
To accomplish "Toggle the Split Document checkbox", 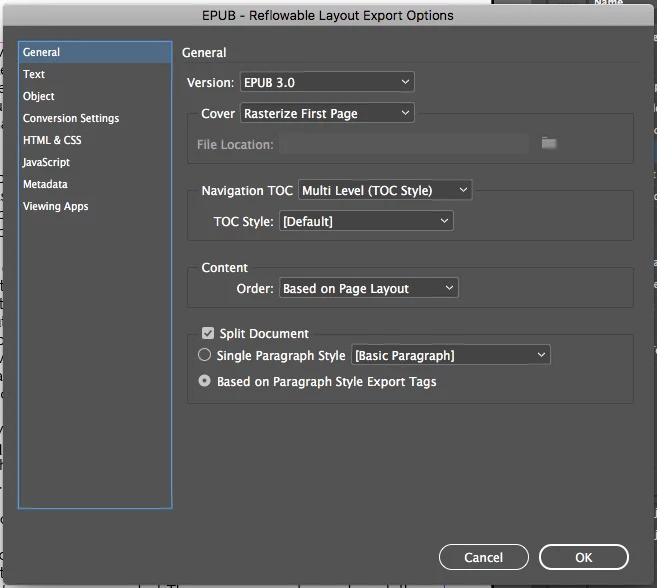I will (x=208, y=333).
